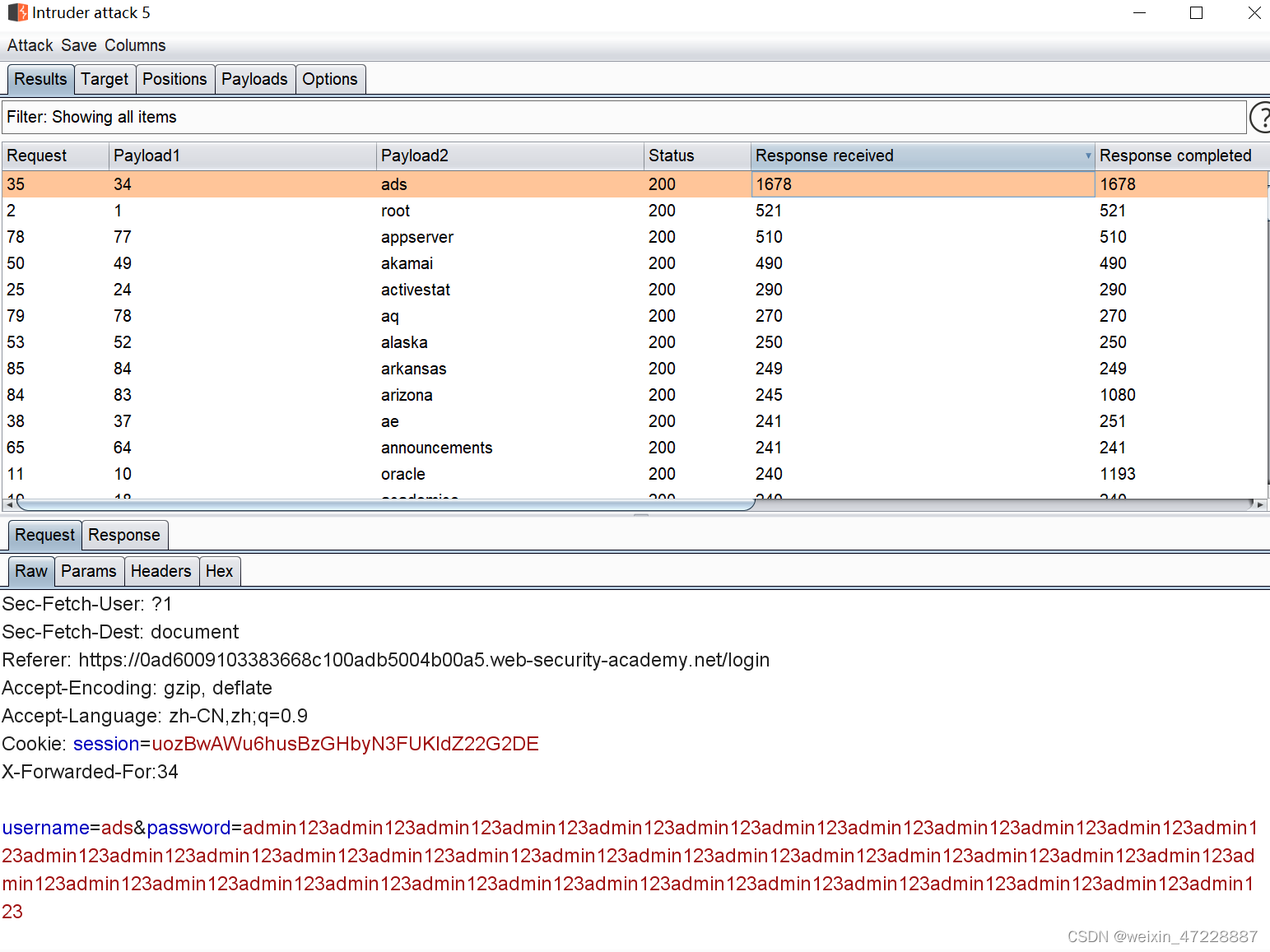Select the row with payload arkansas
The height and width of the screenshot is (952, 1270).
pyautogui.click(x=635, y=369)
